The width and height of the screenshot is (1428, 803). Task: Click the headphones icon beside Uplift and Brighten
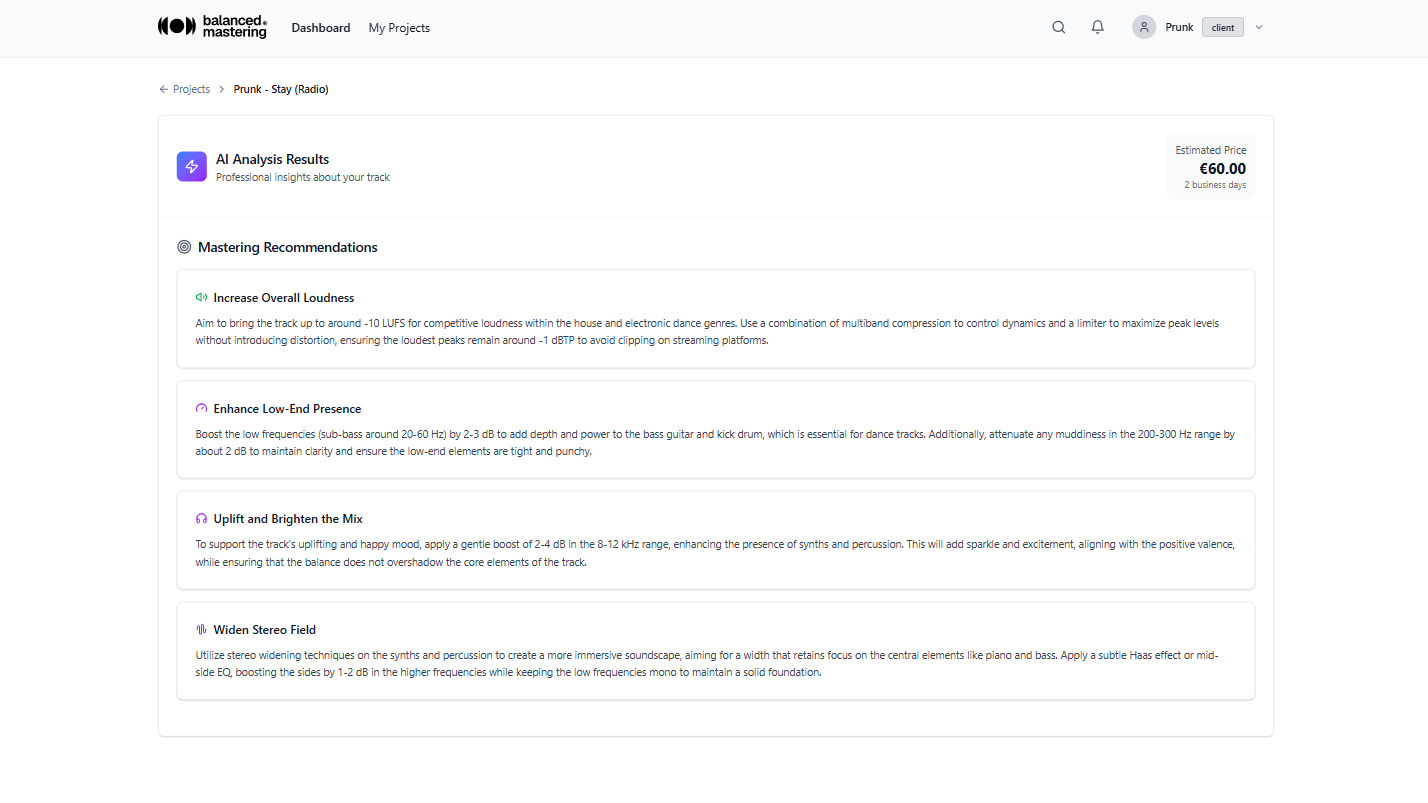click(x=200, y=517)
